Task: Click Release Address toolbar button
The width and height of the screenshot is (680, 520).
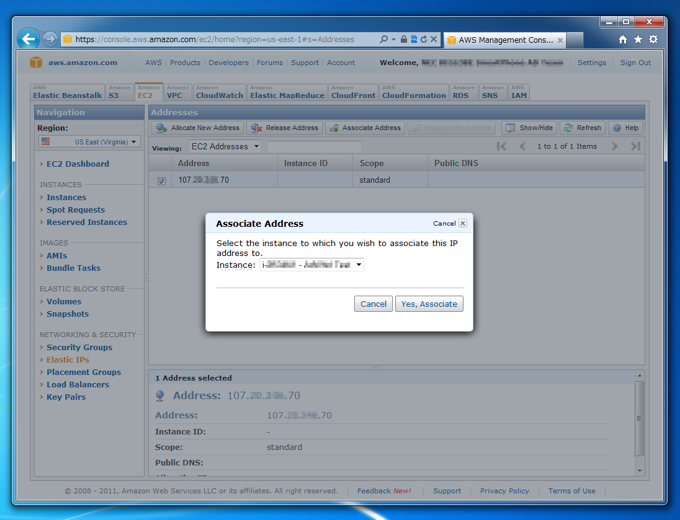Action: (284, 128)
